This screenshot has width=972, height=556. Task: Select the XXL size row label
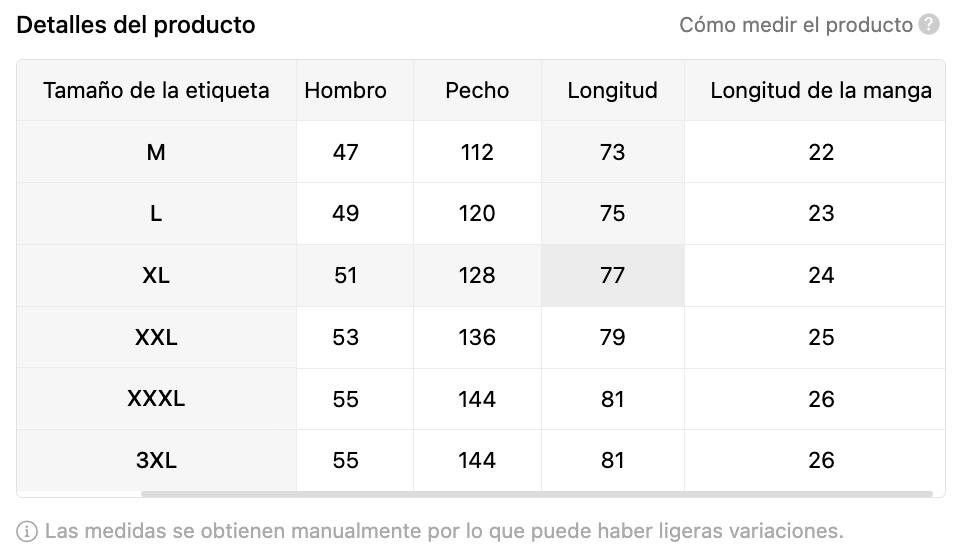point(156,337)
